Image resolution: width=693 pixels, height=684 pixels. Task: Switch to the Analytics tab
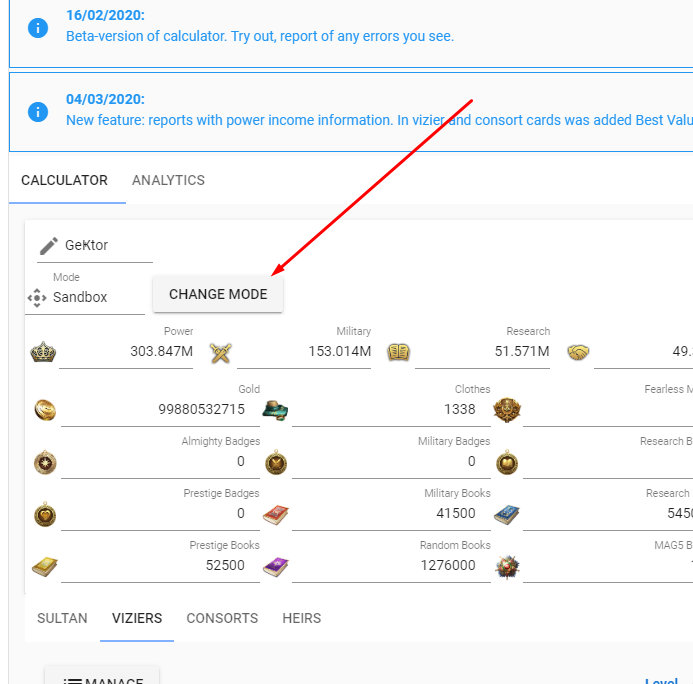168,181
